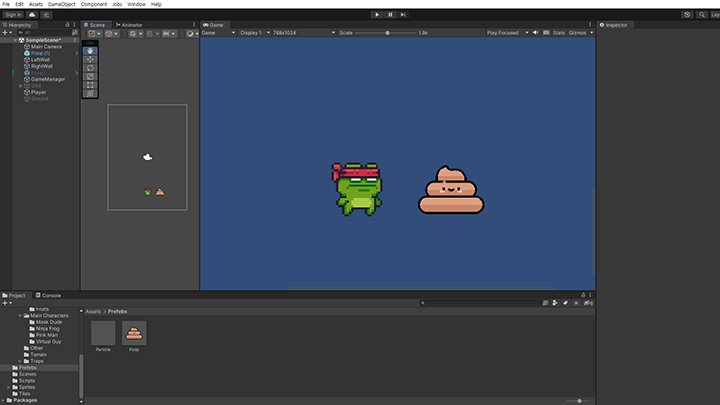The image size is (720, 405).
Task: Click the Step frame button
Action: coord(403,15)
